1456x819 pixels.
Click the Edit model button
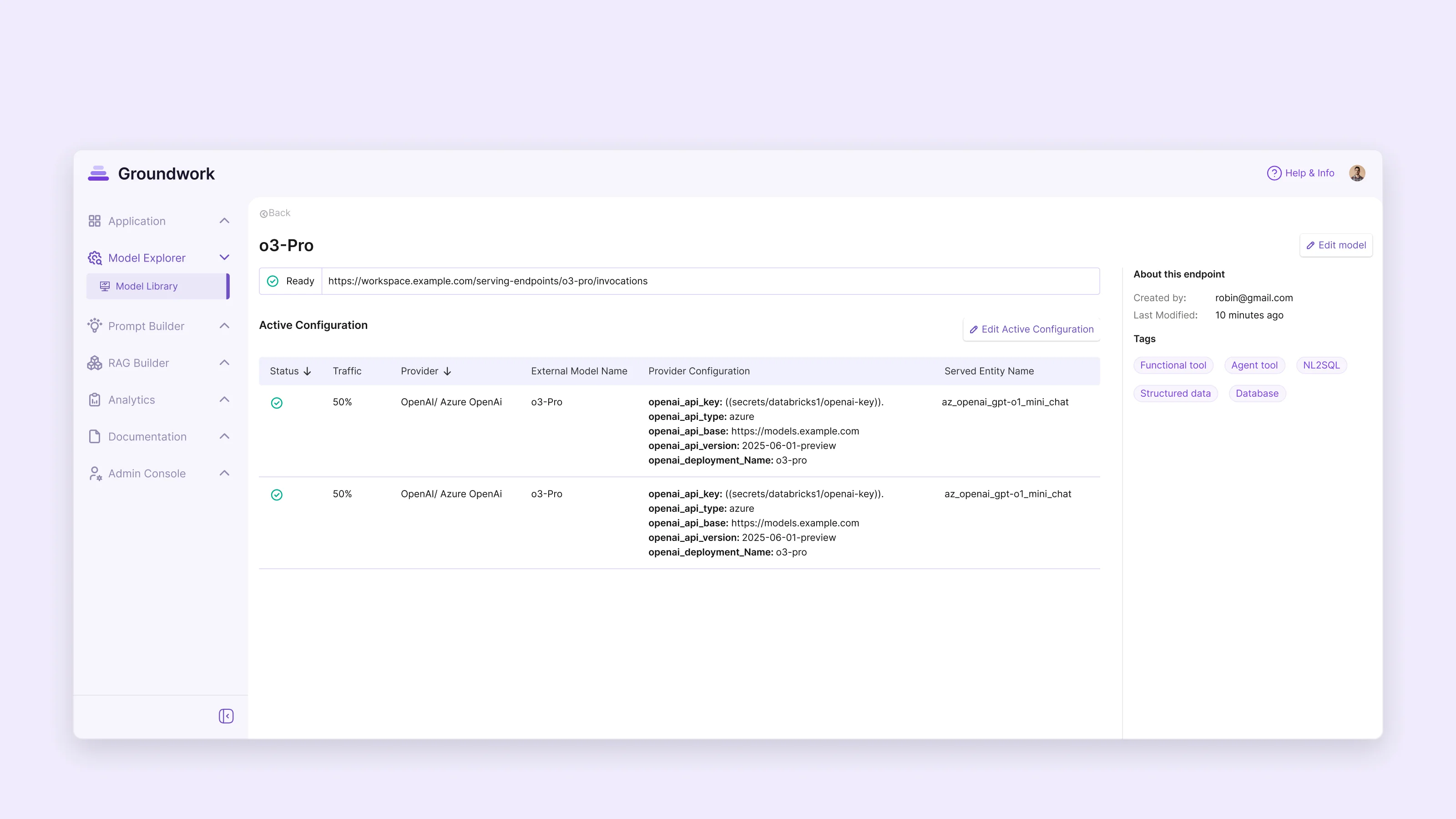coord(1336,245)
